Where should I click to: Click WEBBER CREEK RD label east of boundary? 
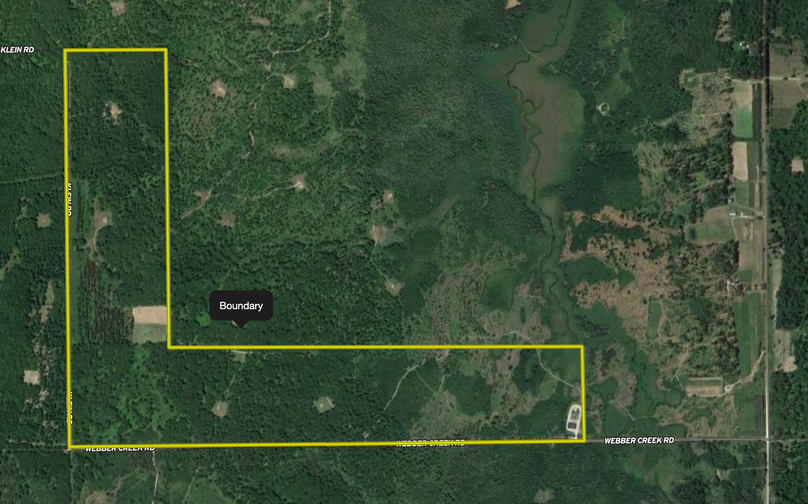639,441
